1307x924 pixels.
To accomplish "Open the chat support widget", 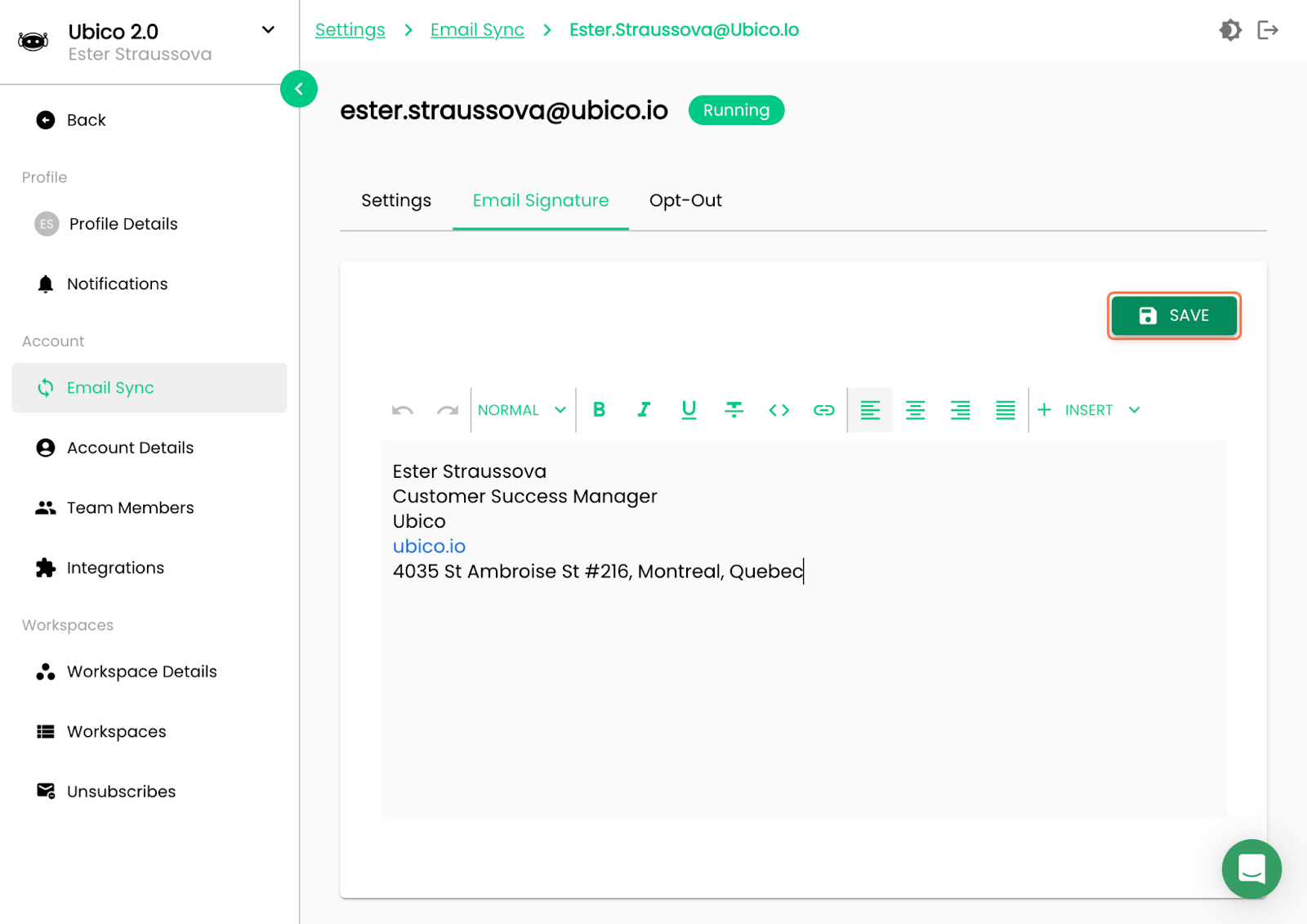I will pyautogui.click(x=1251, y=868).
